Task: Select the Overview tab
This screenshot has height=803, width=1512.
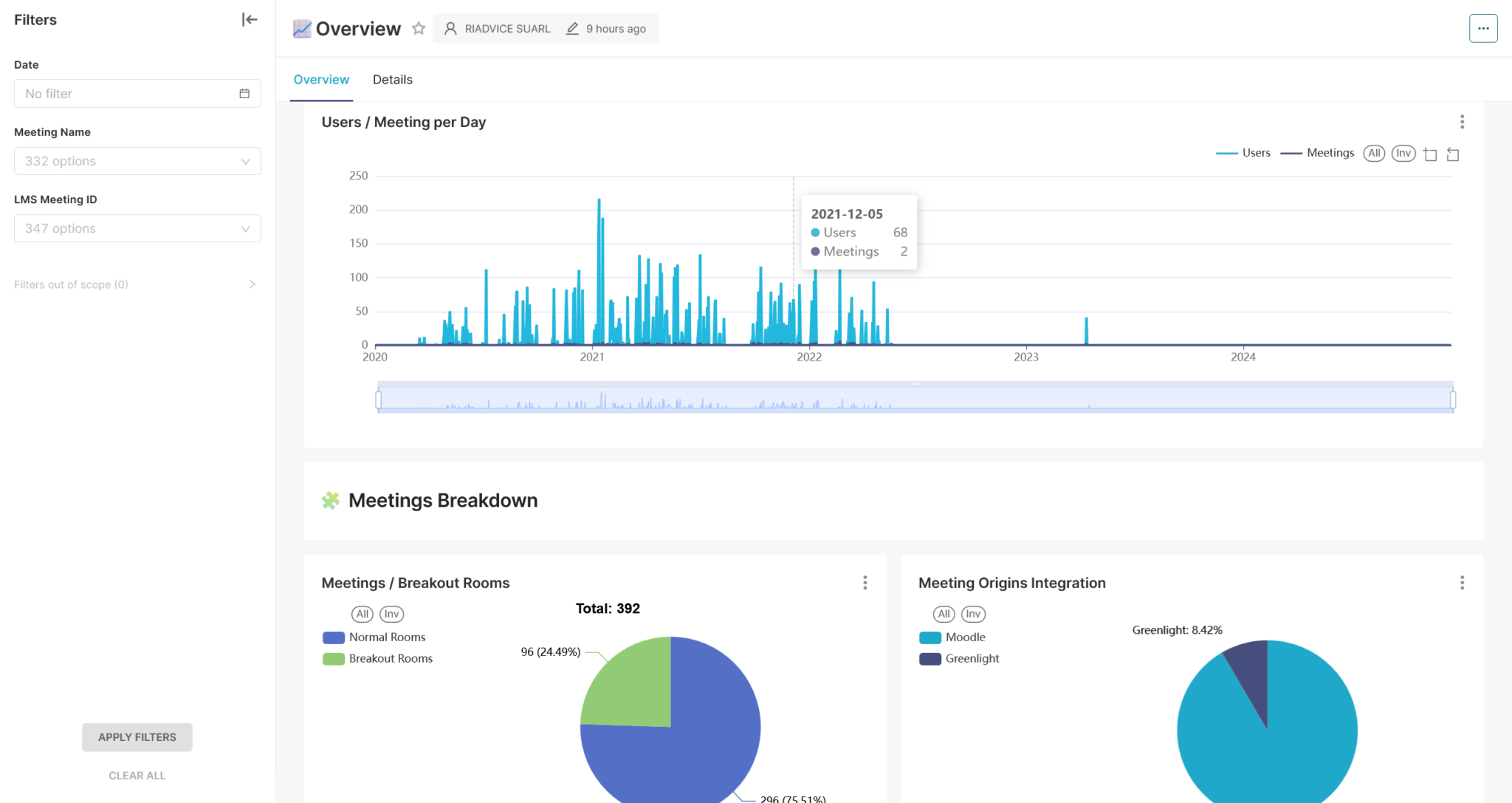Action: 321,80
